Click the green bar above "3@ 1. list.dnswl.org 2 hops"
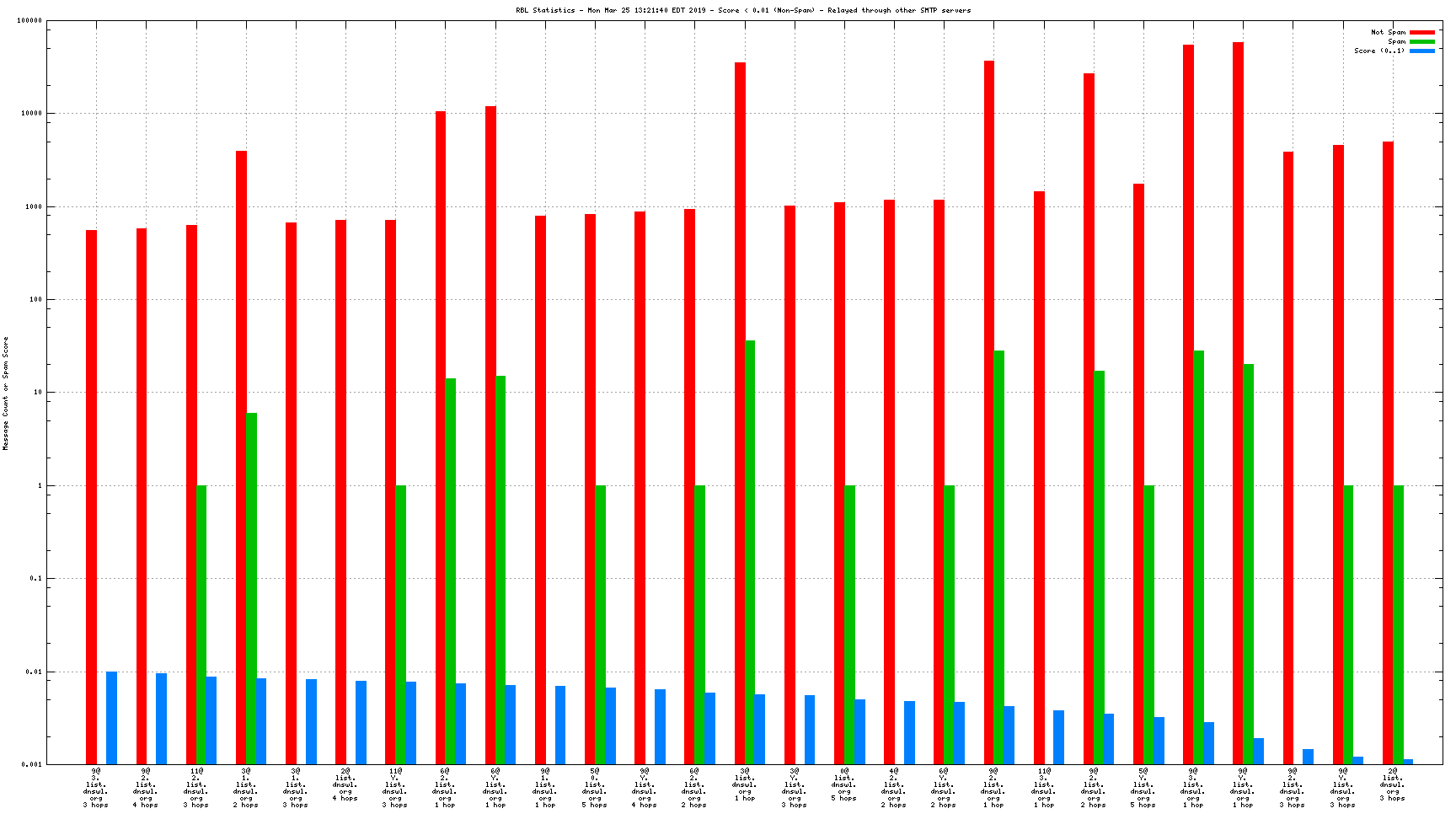Screen dimensions: 1456x819 point(251,588)
